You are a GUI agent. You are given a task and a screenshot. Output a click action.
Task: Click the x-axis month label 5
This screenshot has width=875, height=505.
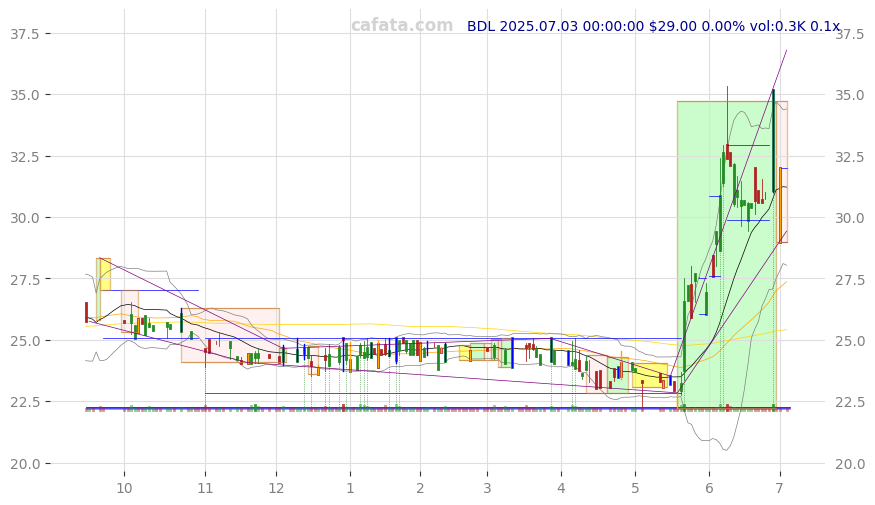[635, 488]
